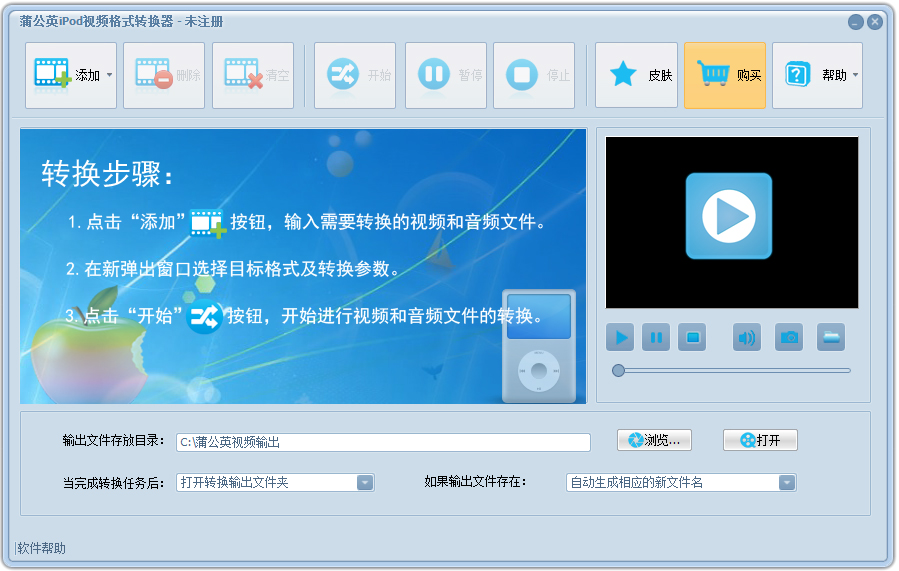Open the 皮肤 (Skin) star button

[x=636, y=75]
